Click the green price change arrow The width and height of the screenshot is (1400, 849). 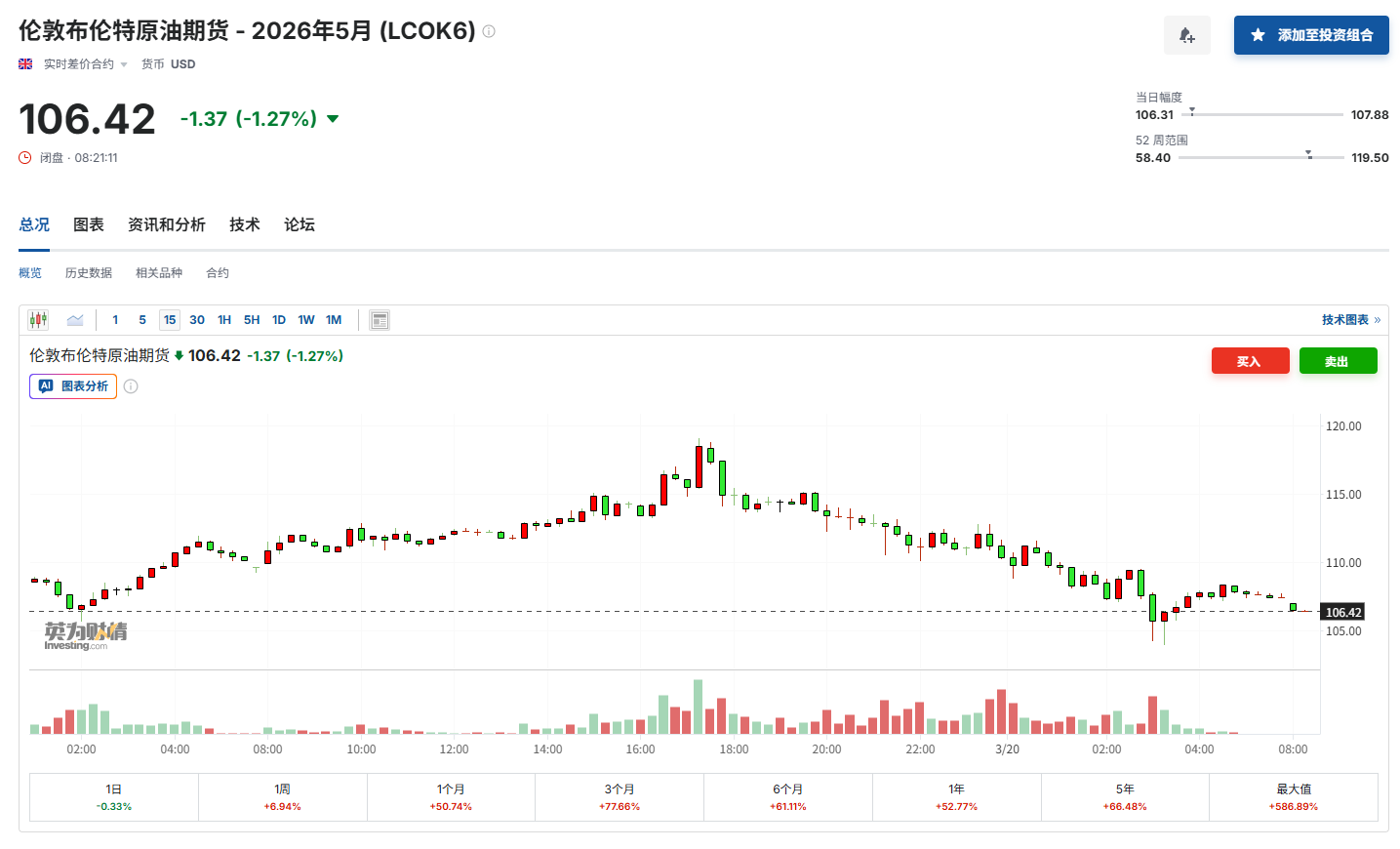[333, 119]
